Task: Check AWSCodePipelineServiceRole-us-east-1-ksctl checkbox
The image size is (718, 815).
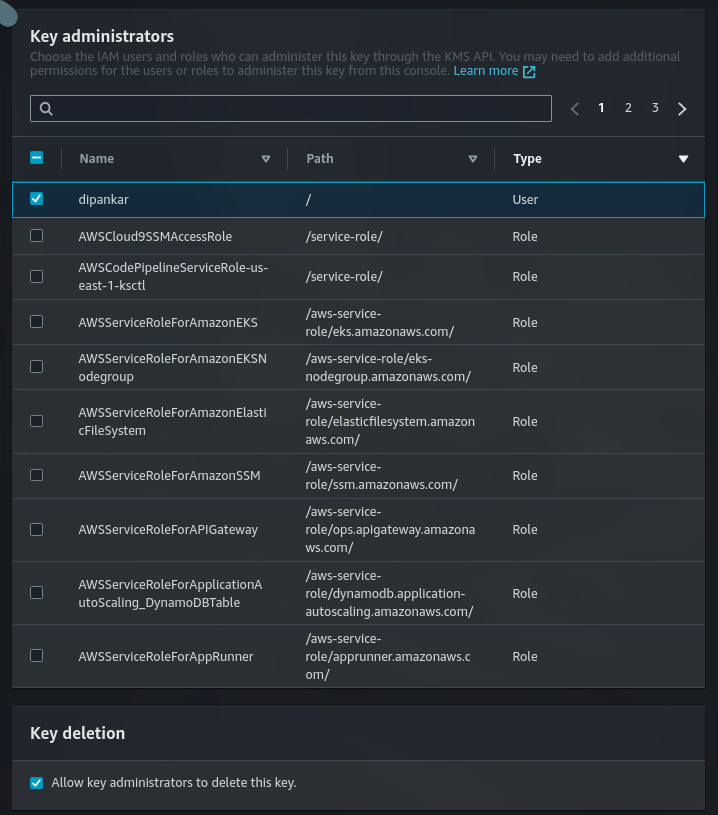Action: [36, 276]
